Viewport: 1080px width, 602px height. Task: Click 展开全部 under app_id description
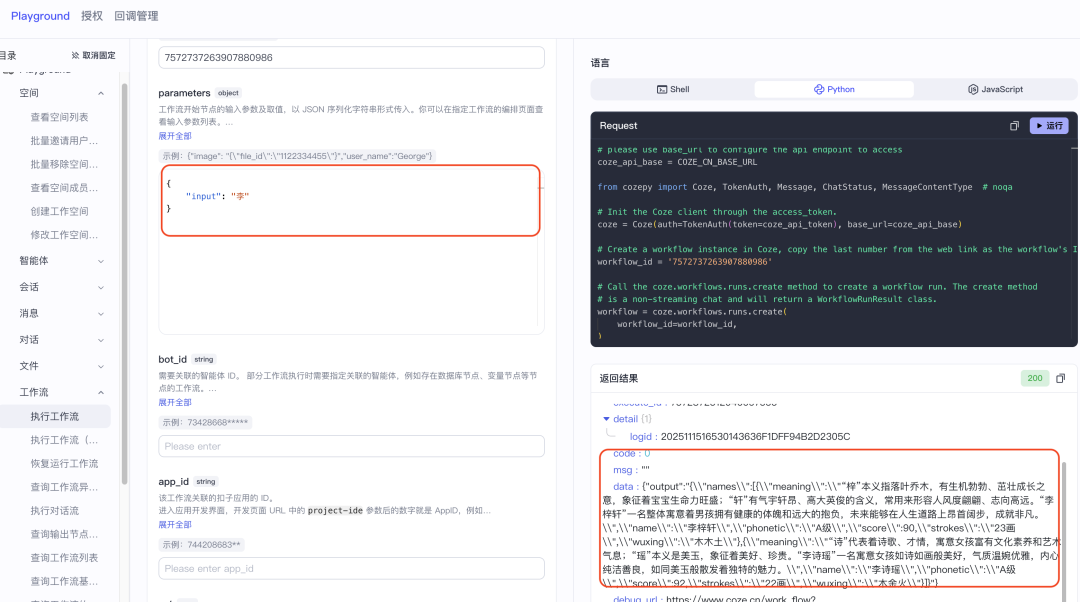175,525
